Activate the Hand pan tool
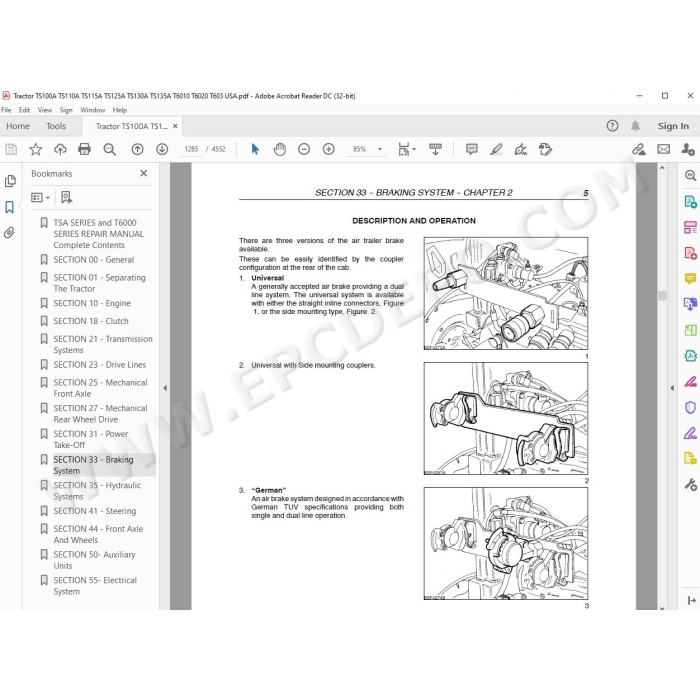 coord(280,149)
